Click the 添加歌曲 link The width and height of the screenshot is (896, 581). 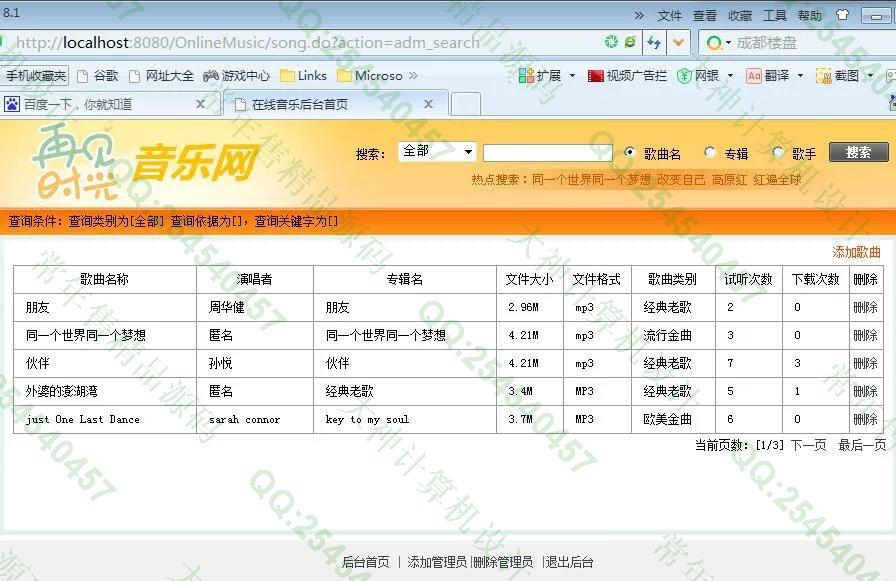pos(857,252)
